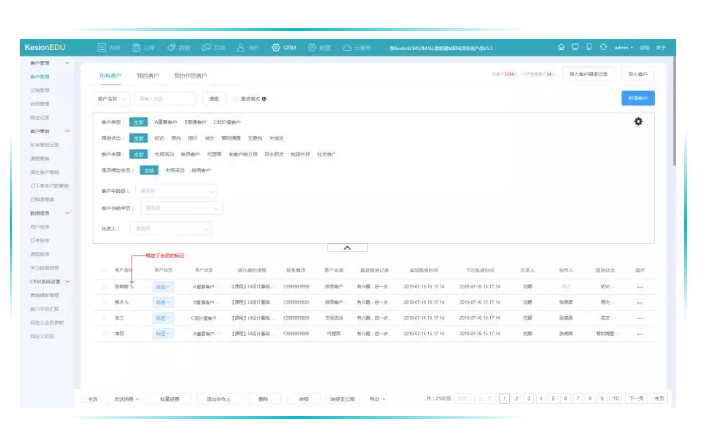716x437 pixels.
Task: Go to page 2 in pagination
Action: 517,398
